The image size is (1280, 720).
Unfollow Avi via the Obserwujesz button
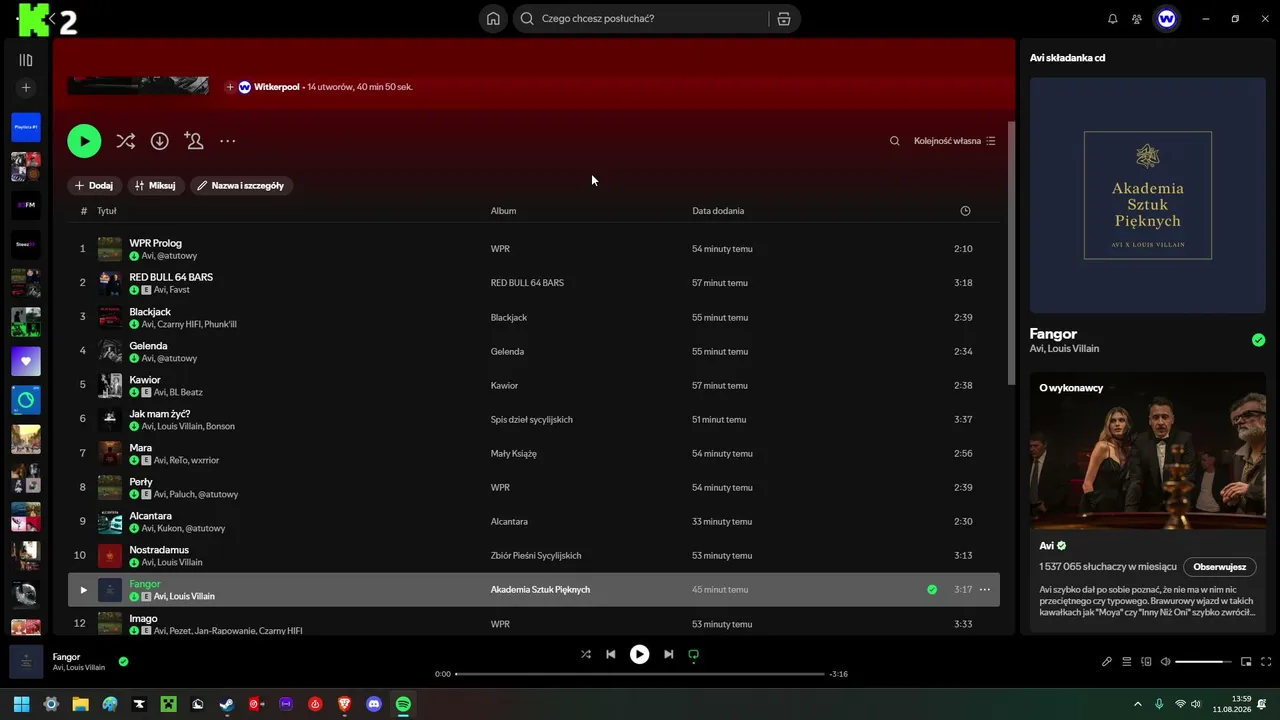tap(1219, 567)
